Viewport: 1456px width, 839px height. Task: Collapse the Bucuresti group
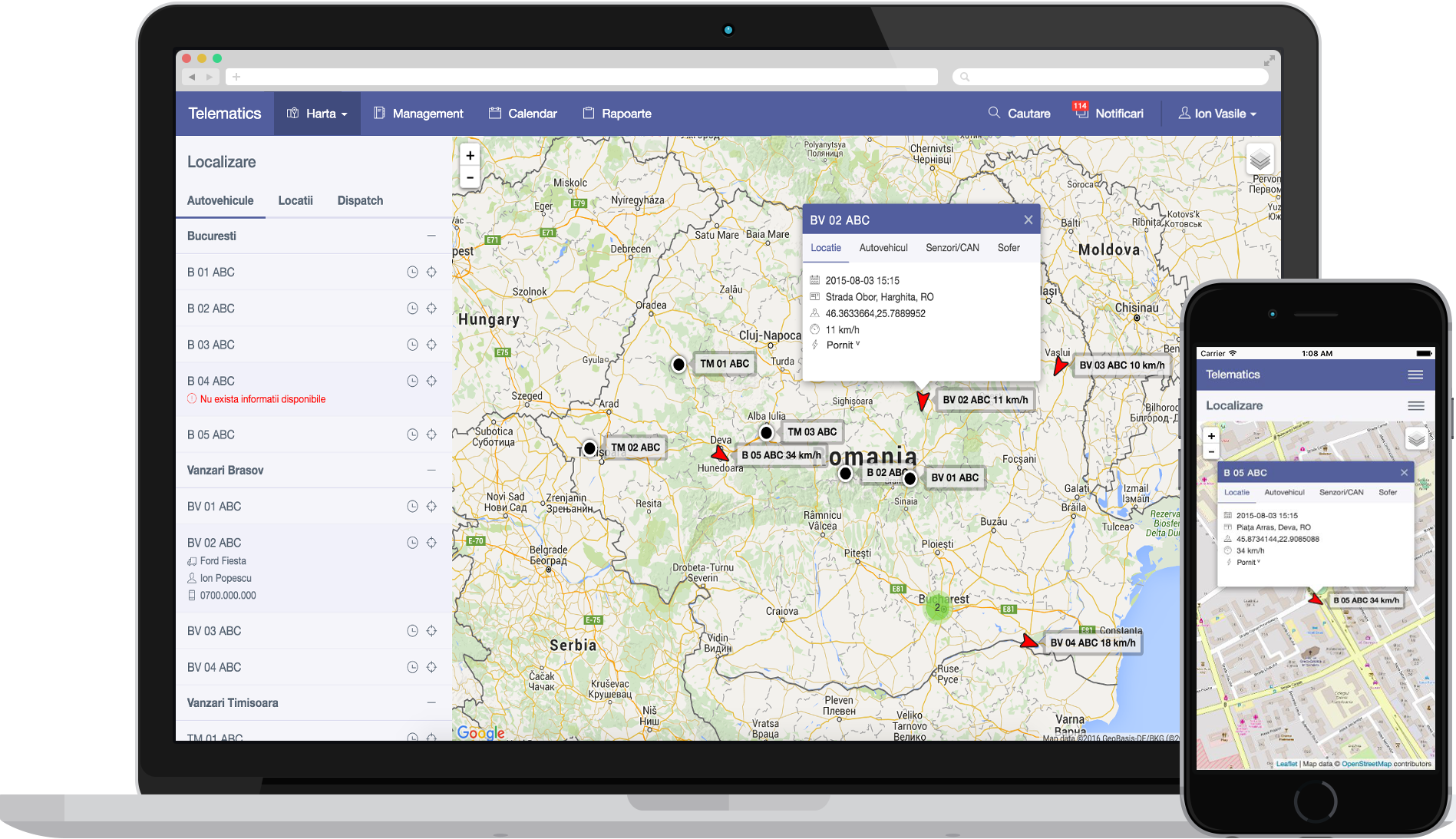coord(431,236)
